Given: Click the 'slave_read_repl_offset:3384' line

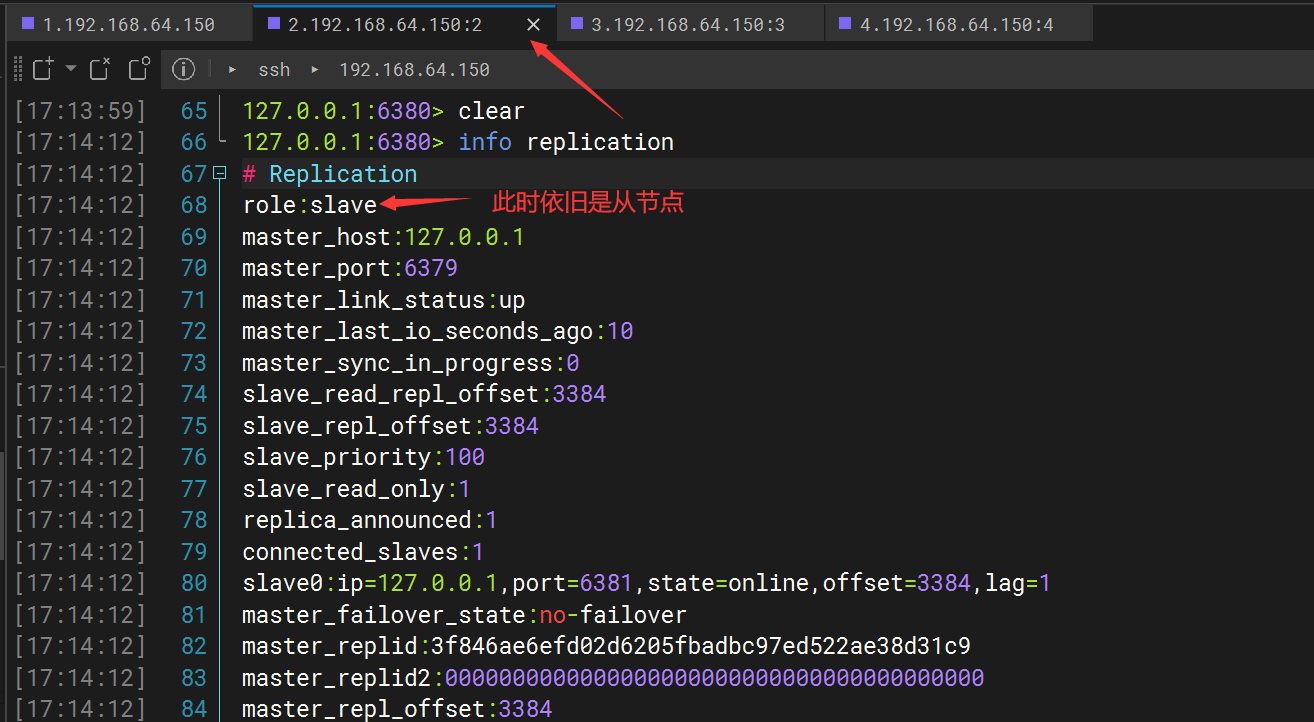Looking at the screenshot, I should coord(424,394).
